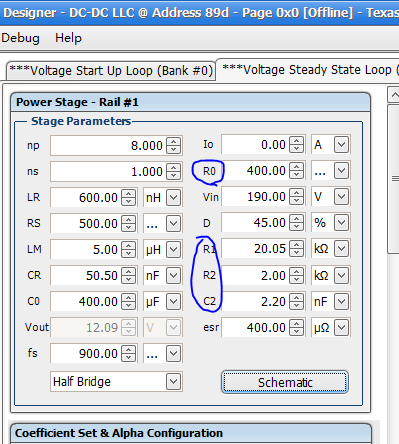399x444 pixels.
Task: Click the Coefficient Set & Alpha Configuration header
Action: [x=190, y=433]
